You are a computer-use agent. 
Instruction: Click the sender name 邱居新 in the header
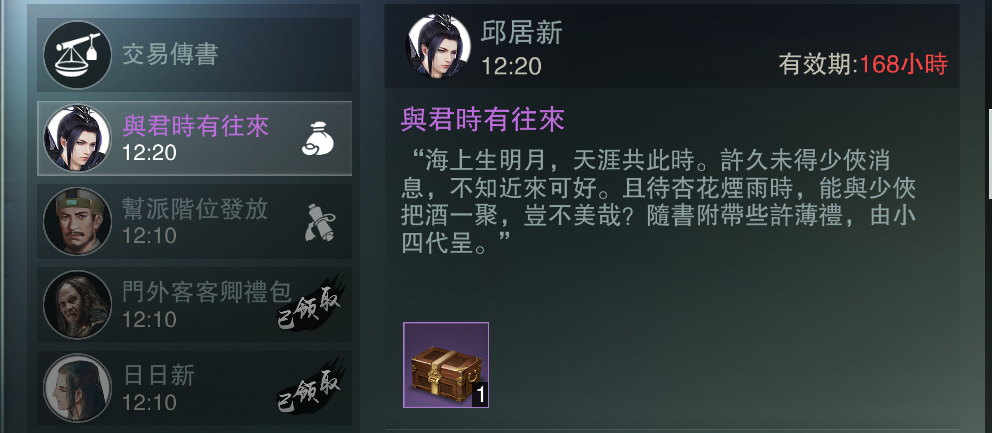[521, 33]
